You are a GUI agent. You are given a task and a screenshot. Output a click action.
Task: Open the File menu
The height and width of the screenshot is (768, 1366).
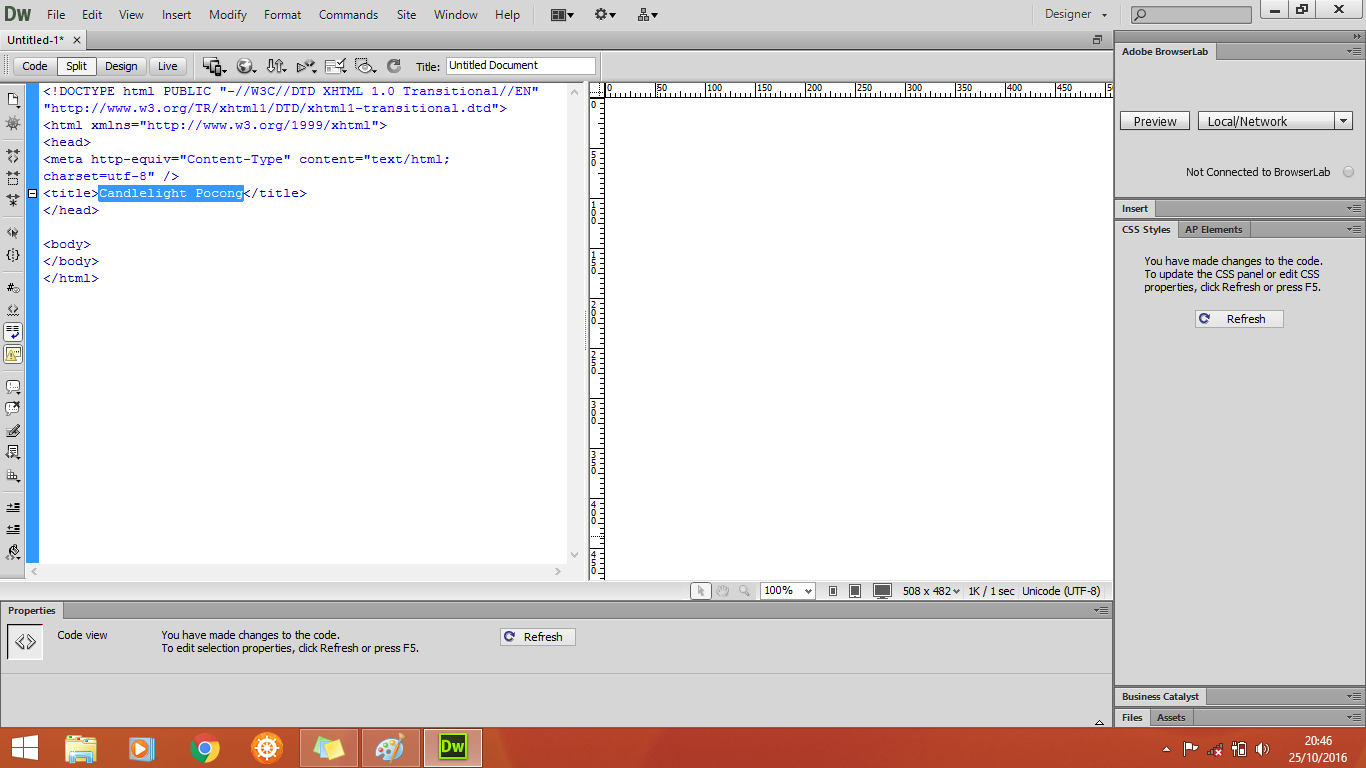click(56, 15)
